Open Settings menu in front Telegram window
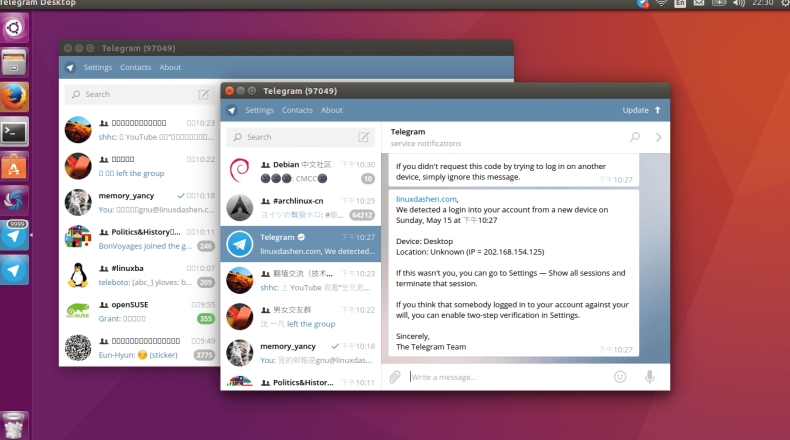 (x=259, y=110)
